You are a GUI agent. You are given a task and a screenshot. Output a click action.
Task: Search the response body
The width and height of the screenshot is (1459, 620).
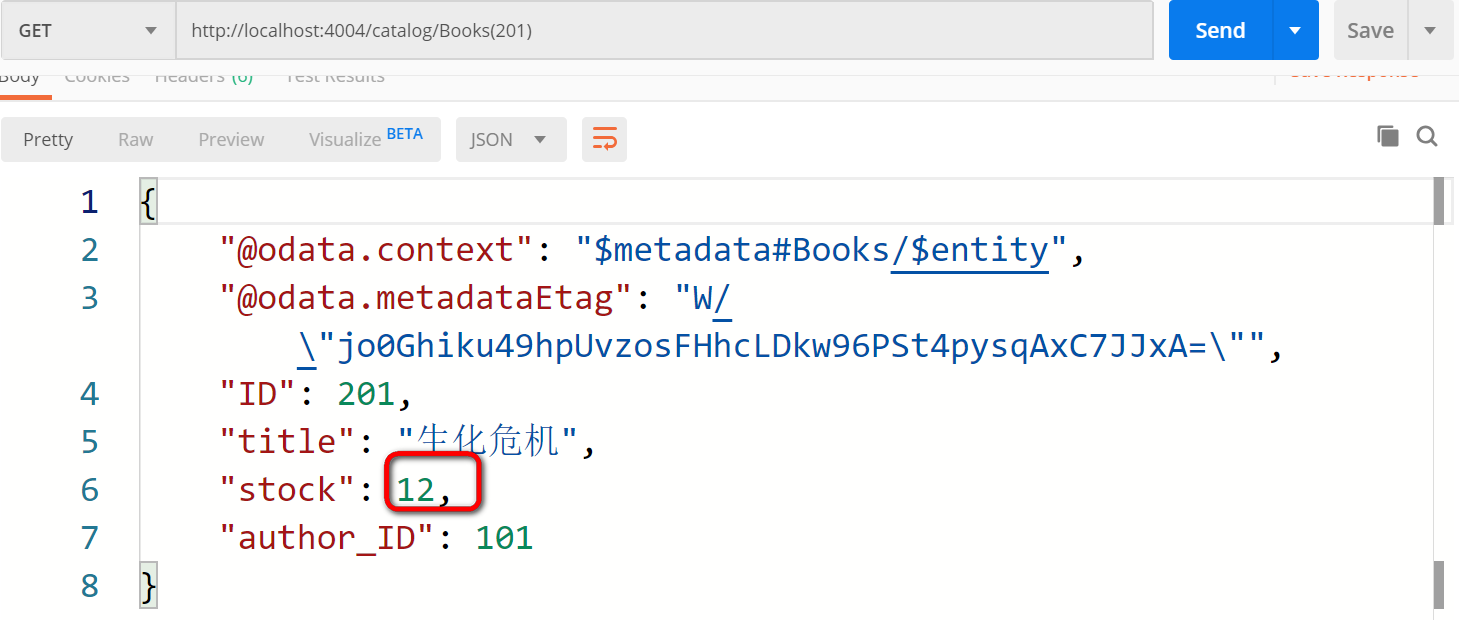[1427, 136]
